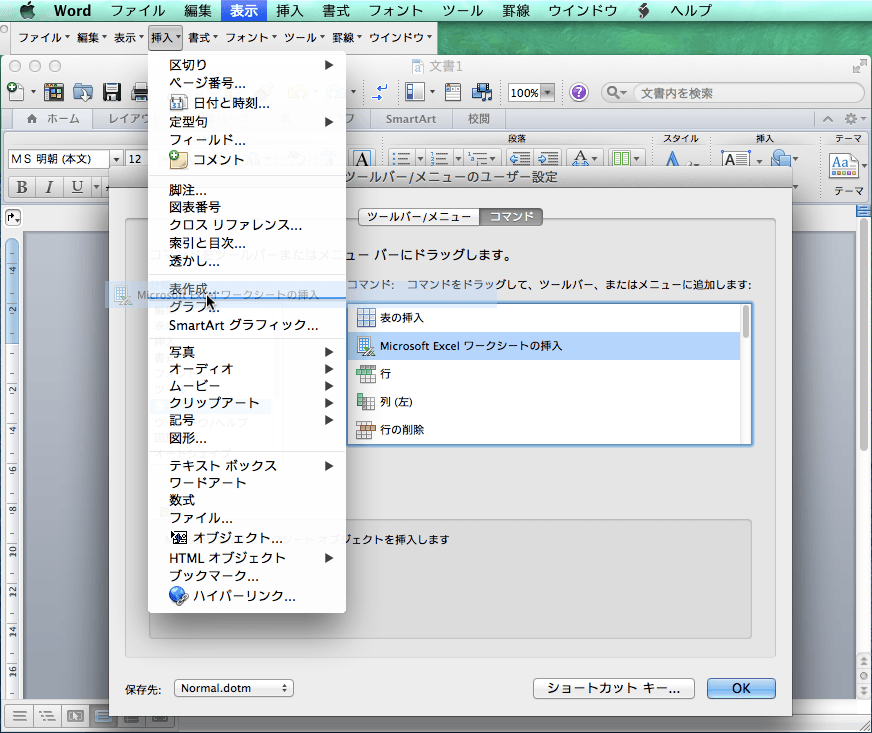Open the Toolbox icon
The image size is (872, 733).
(x=453, y=92)
